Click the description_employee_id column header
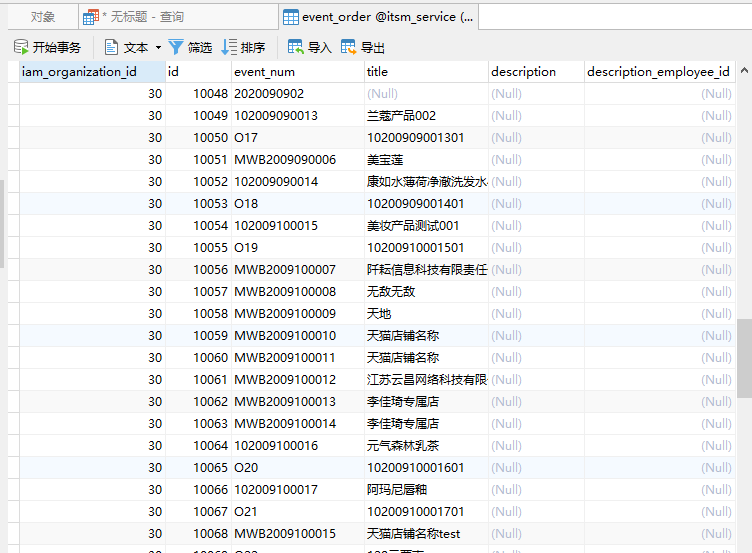Screen dimensions: 752x553 click(x=660, y=72)
